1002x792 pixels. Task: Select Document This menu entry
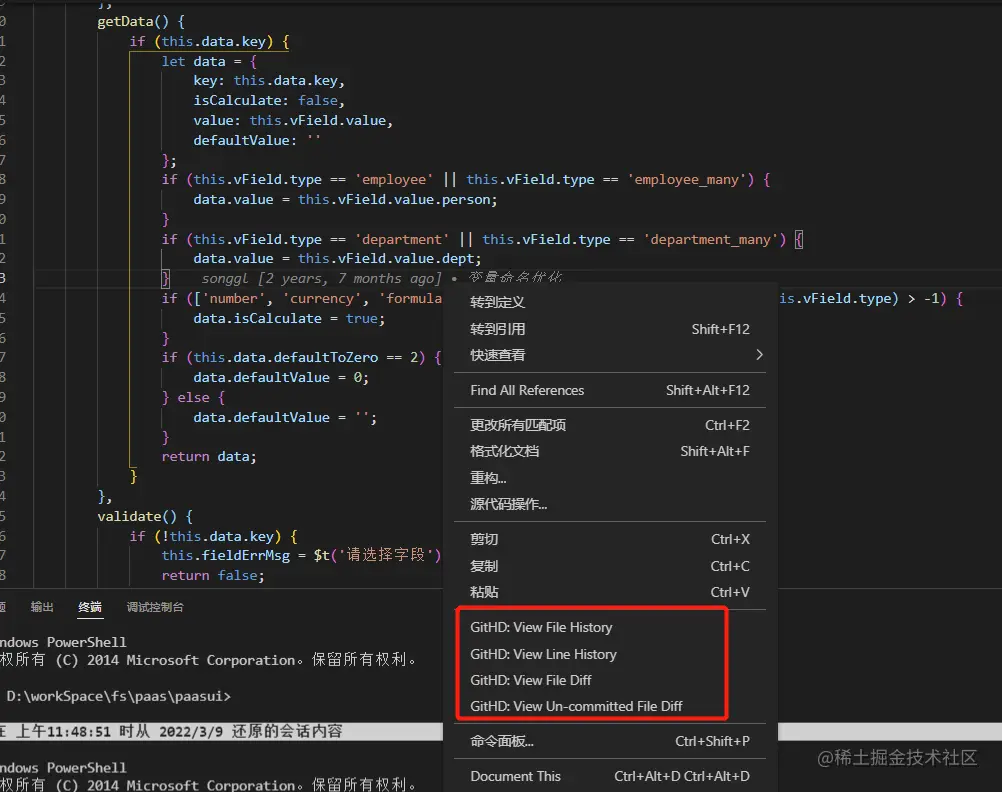(610, 777)
